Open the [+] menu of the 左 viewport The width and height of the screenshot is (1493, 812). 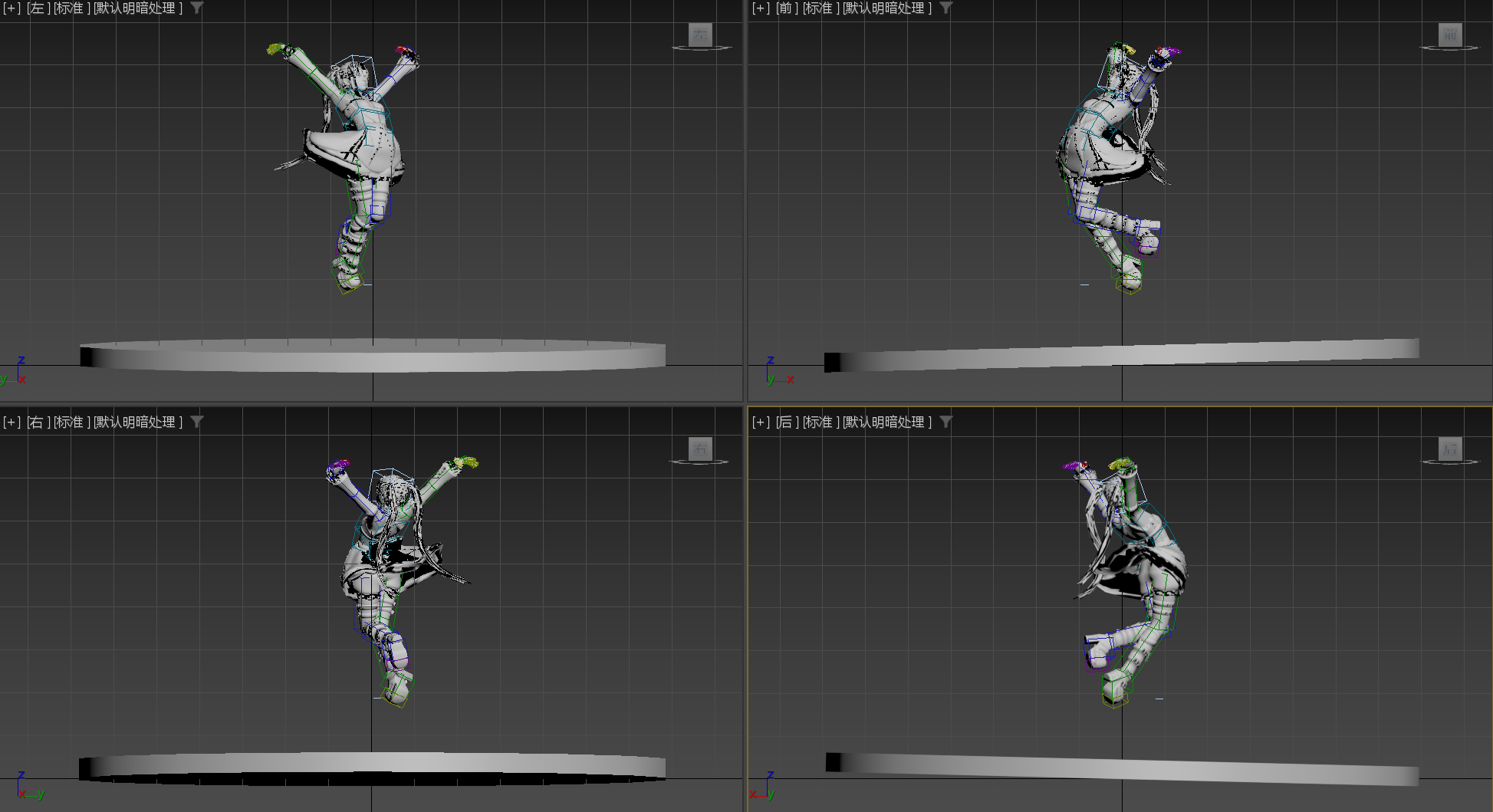tap(12, 8)
